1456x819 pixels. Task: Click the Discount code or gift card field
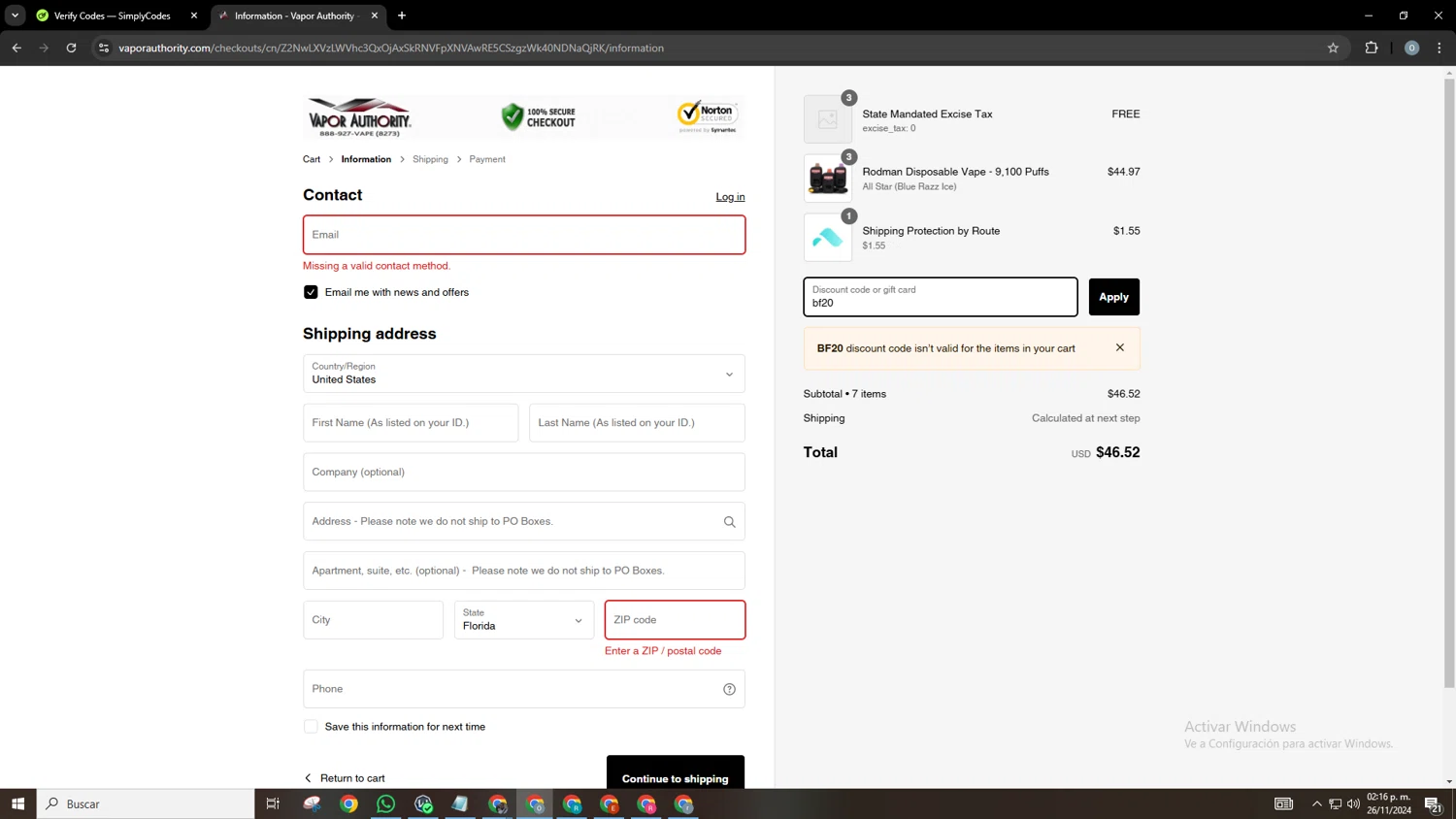(x=941, y=297)
